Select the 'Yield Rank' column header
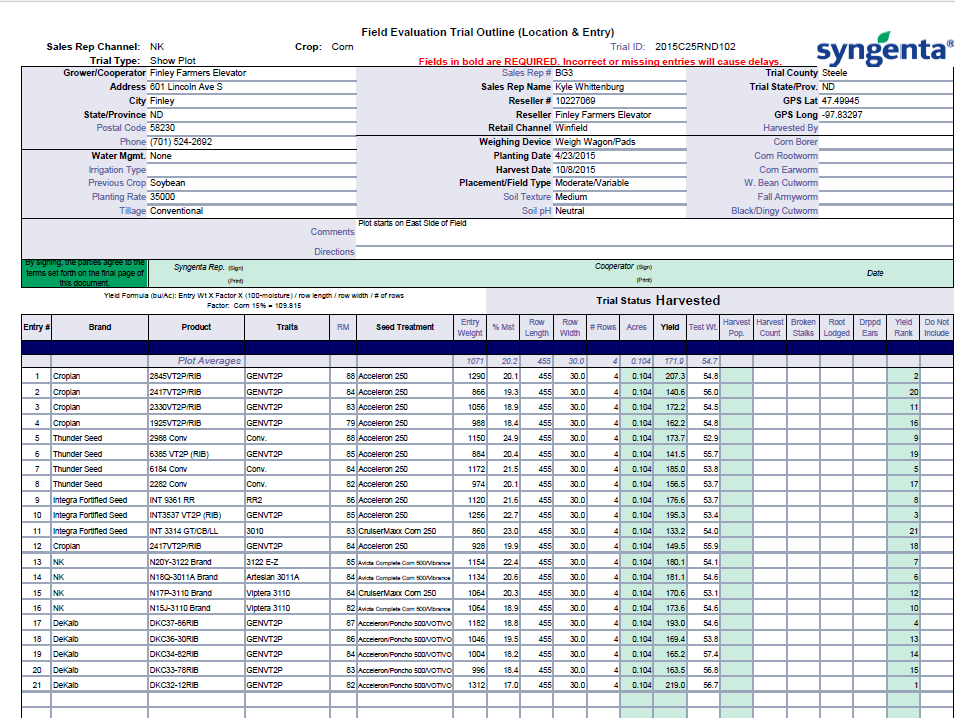This screenshot has width=955, height=718. click(x=903, y=328)
